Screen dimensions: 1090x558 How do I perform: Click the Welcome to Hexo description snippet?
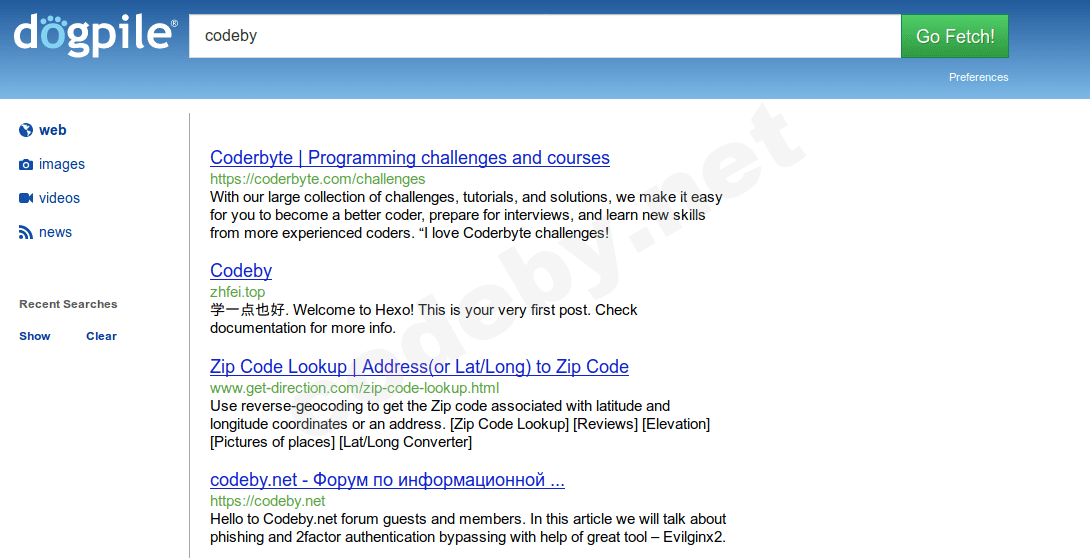point(423,319)
